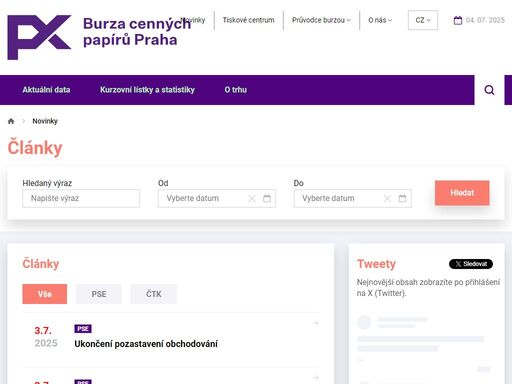Click the Hledaný výraz input field
The height and width of the screenshot is (384, 512).
81,198
